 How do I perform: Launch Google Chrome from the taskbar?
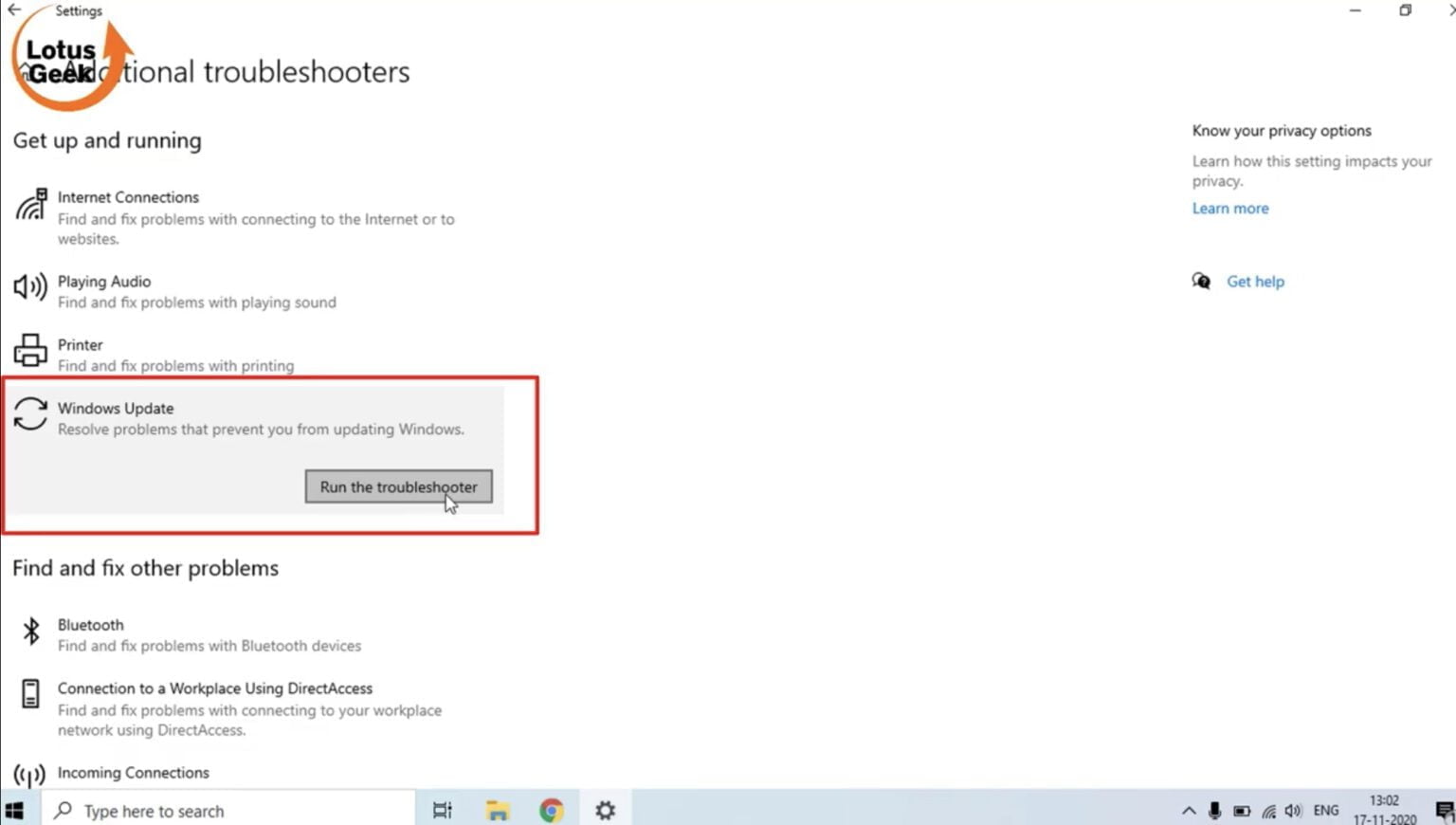(x=552, y=811)
